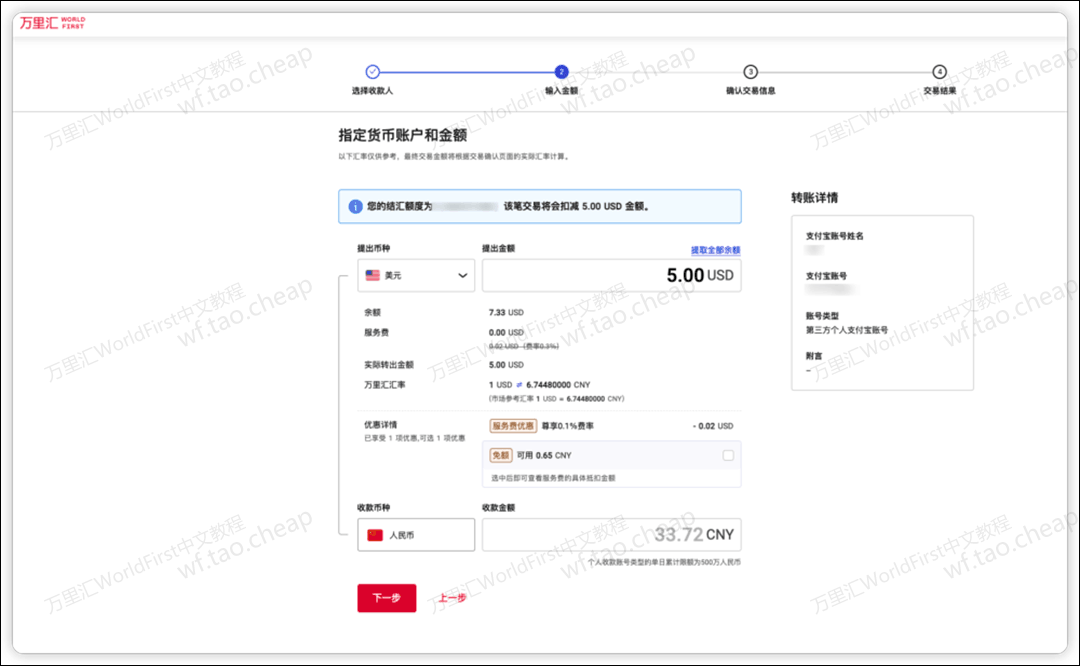This screenshot has width=1080, height=666.
Task: Click the WorldFirst 万里汇 logo
Action: [x=52, y=23]
